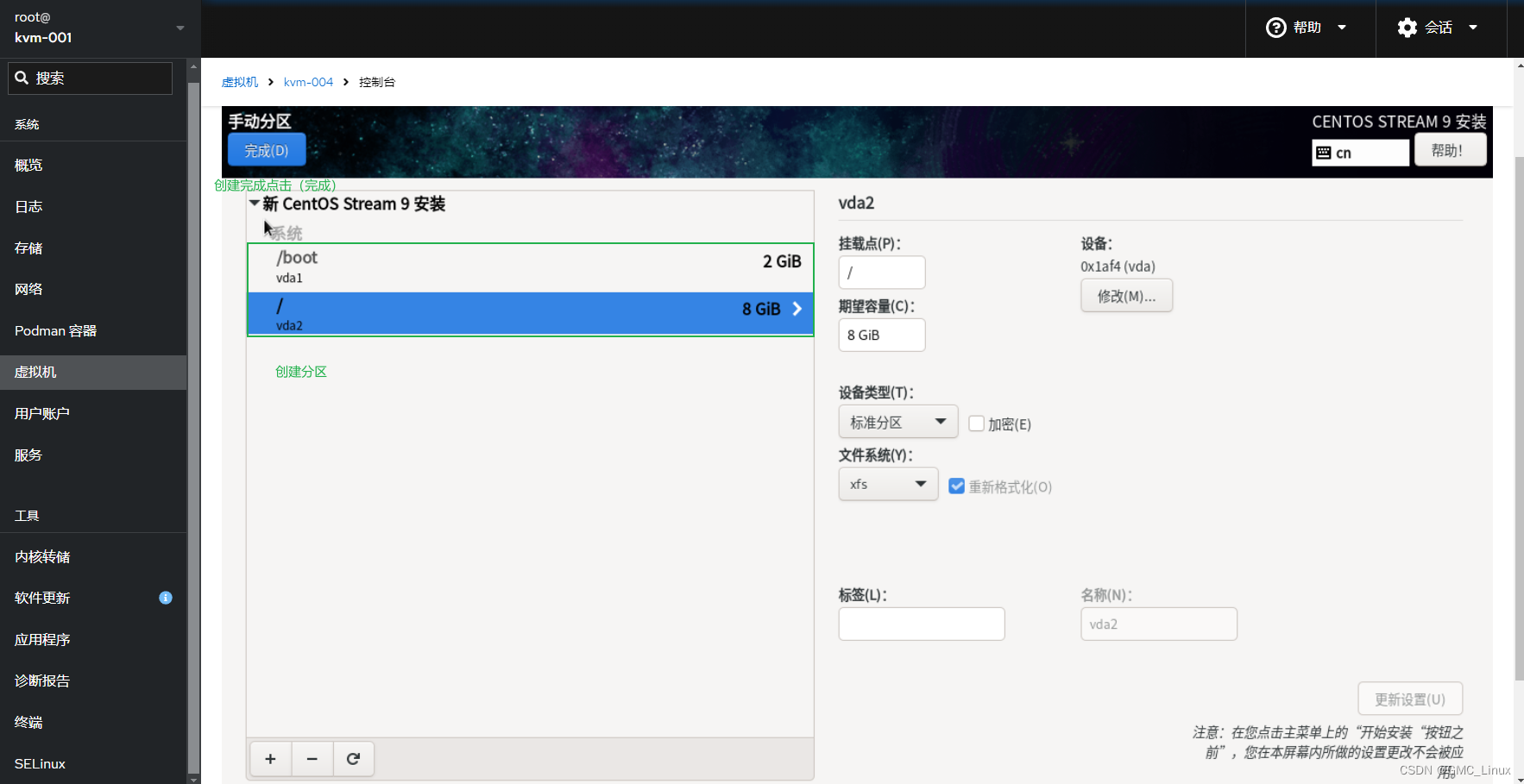Select 存储 in the sidebar
Screen dimensions: 1524x784
pos(28,248)
